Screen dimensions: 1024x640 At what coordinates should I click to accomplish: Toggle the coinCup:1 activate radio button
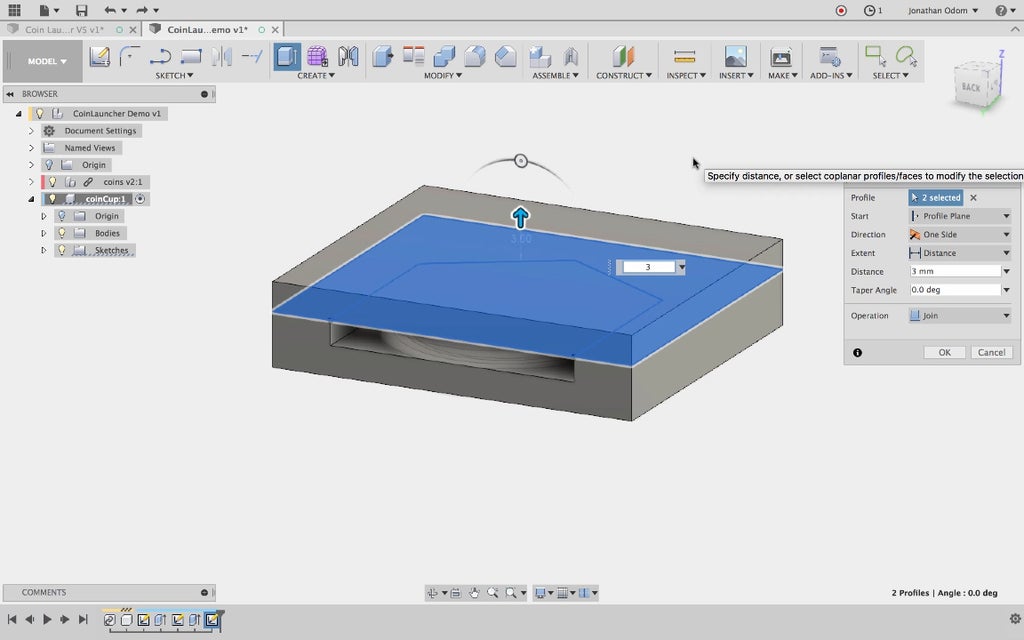click(140, 199)
